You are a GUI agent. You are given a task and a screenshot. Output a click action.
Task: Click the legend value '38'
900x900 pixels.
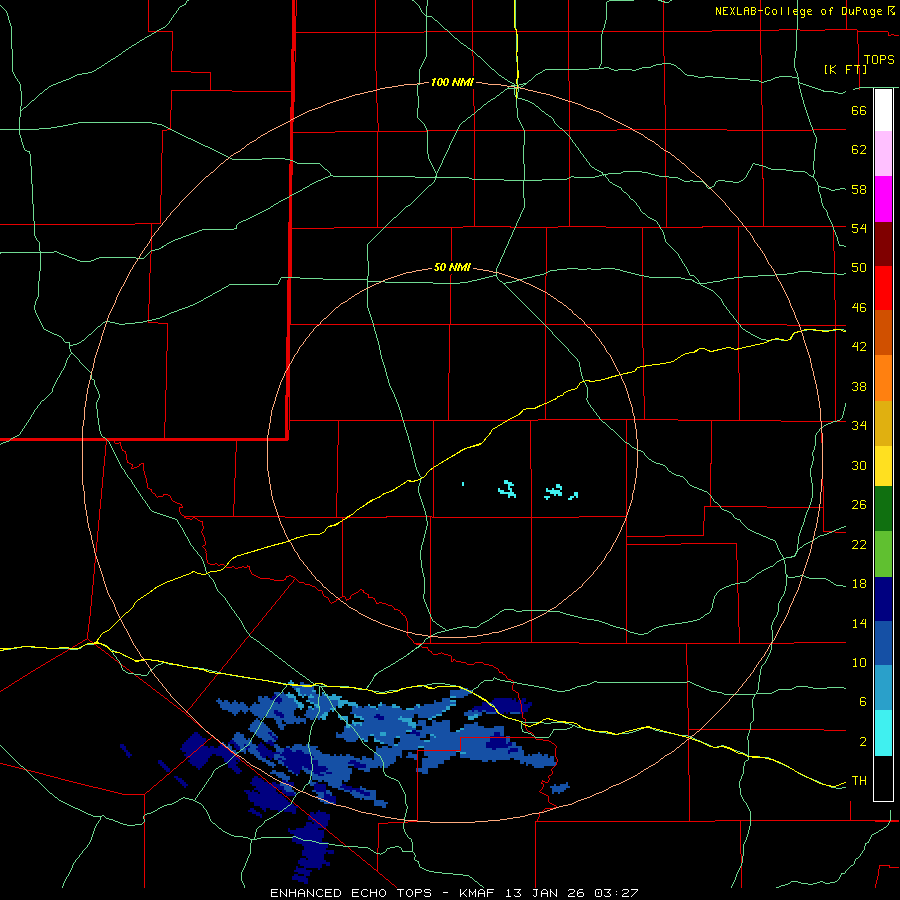(x=859, y=386)
